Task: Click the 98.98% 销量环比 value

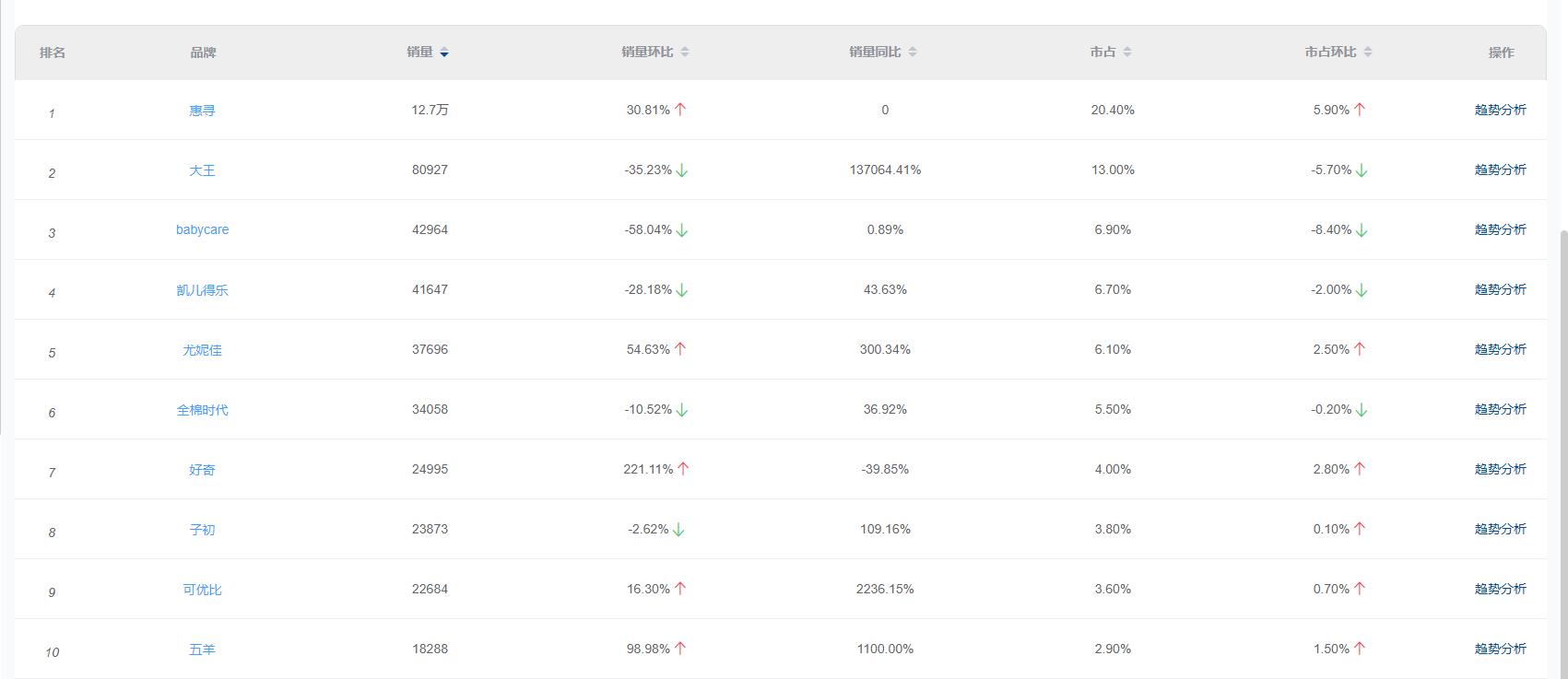Action: click(648, 649)
